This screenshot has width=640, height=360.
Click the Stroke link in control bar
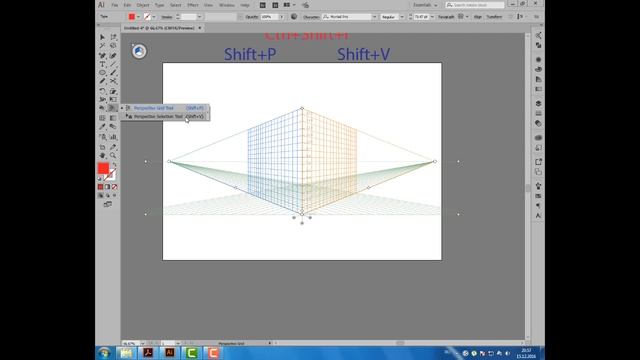point(167,17)
